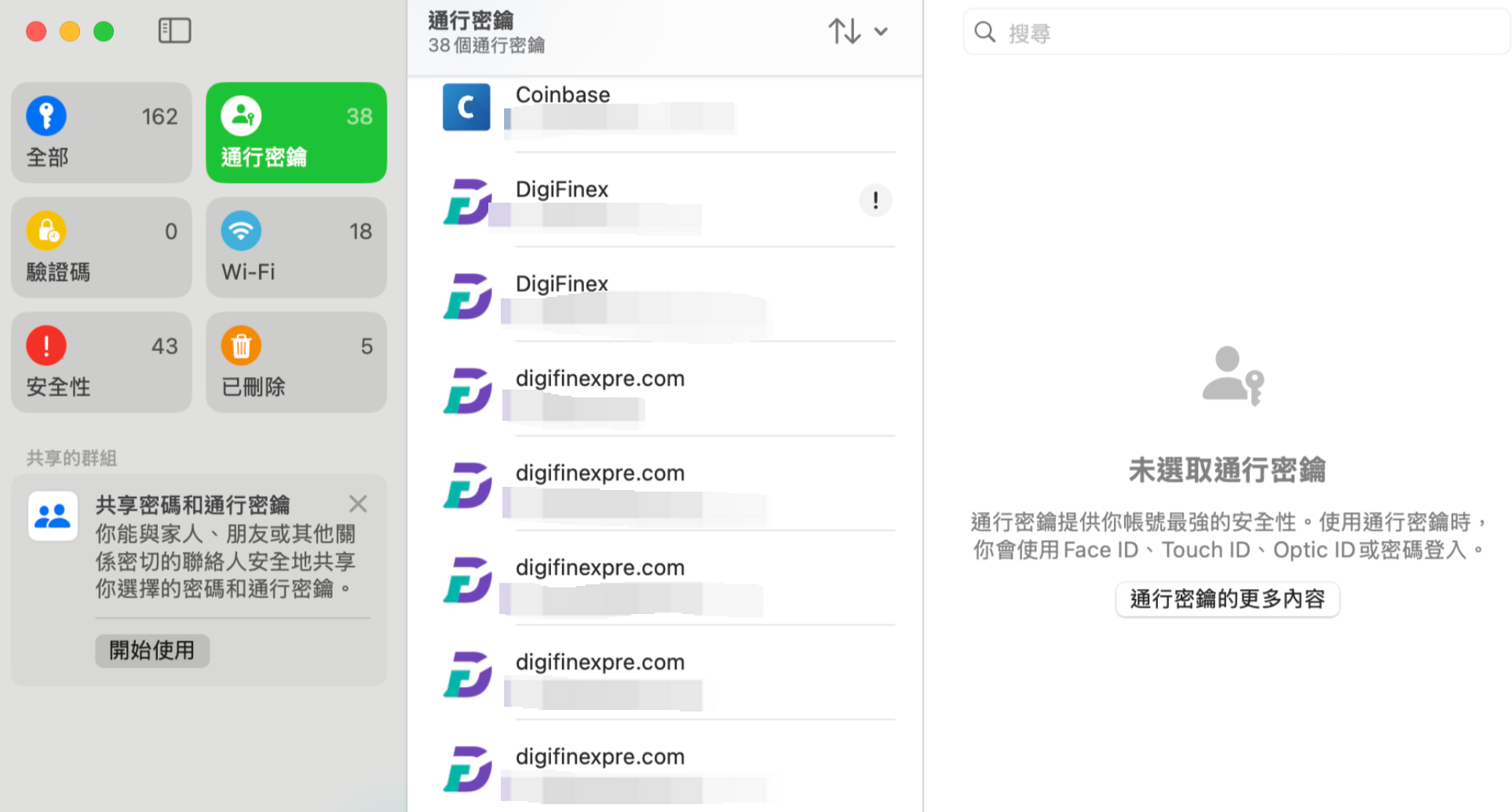Click the Wi-Fi category icon

tap(241, 231)
